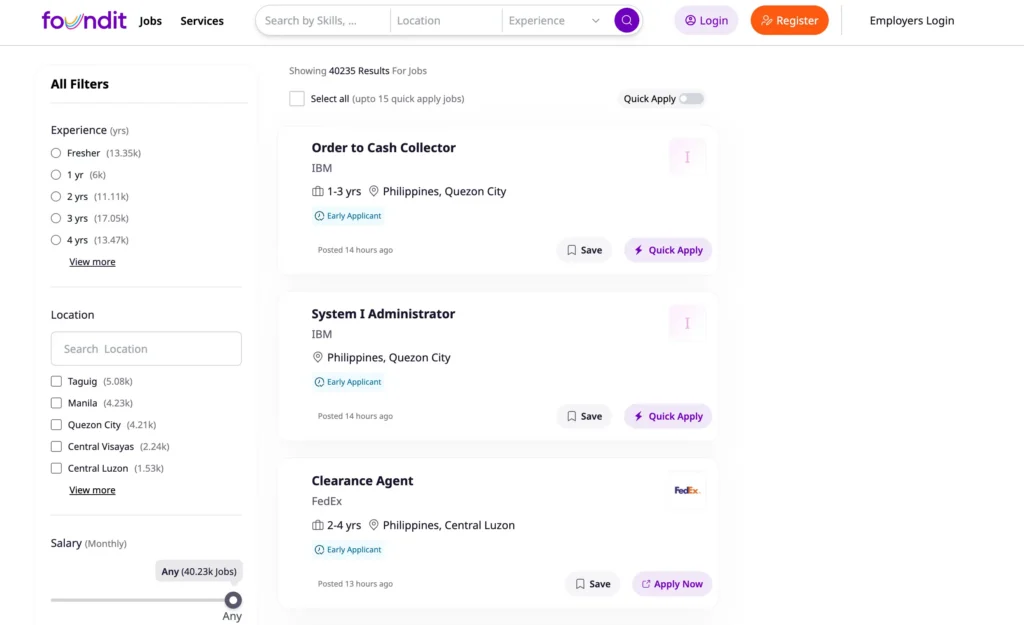The image size is (1024, 625).
Task: Quick Apply to System I Administrator
Action: [x=668, y=416]
